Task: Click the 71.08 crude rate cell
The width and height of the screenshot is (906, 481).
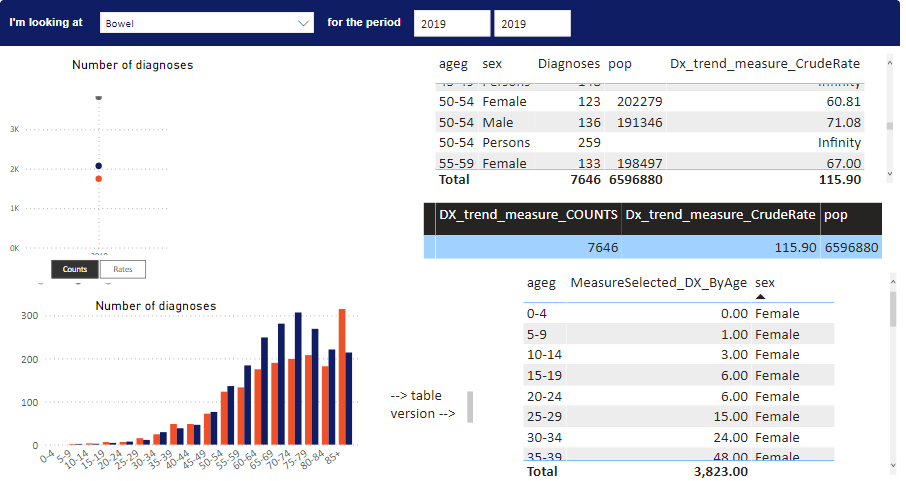Action: (844, 123)
